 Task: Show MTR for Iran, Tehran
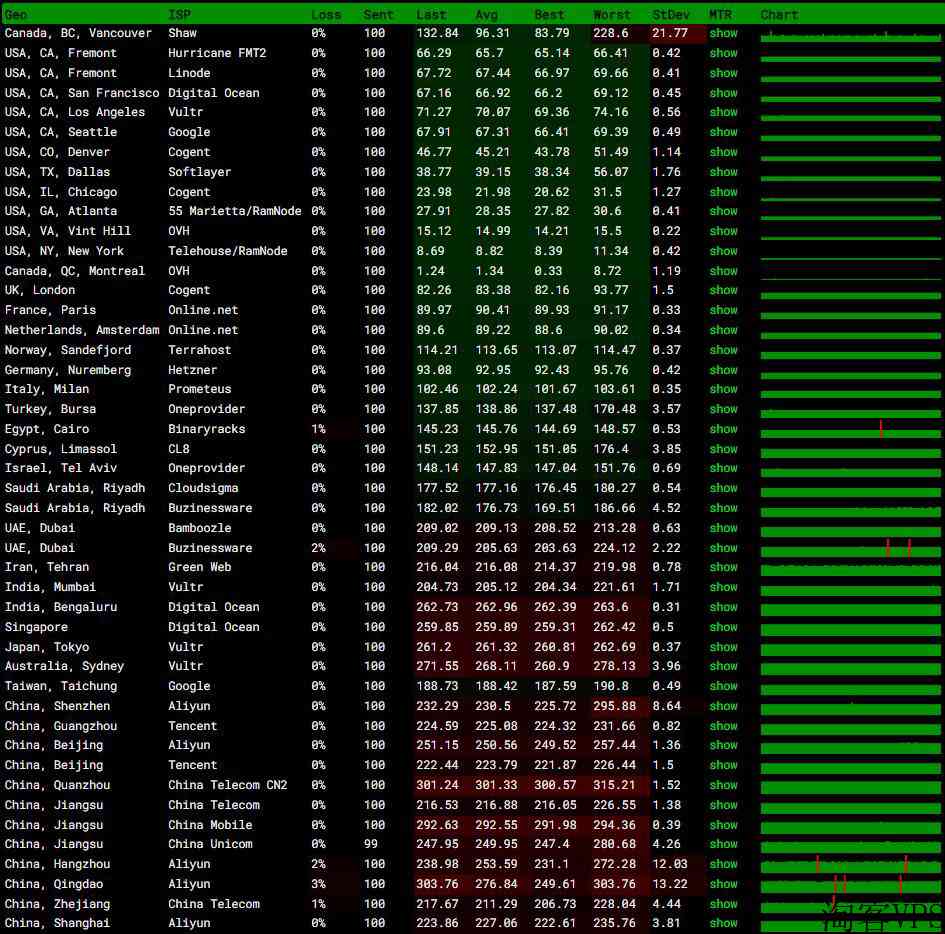(x=723, y=567)
